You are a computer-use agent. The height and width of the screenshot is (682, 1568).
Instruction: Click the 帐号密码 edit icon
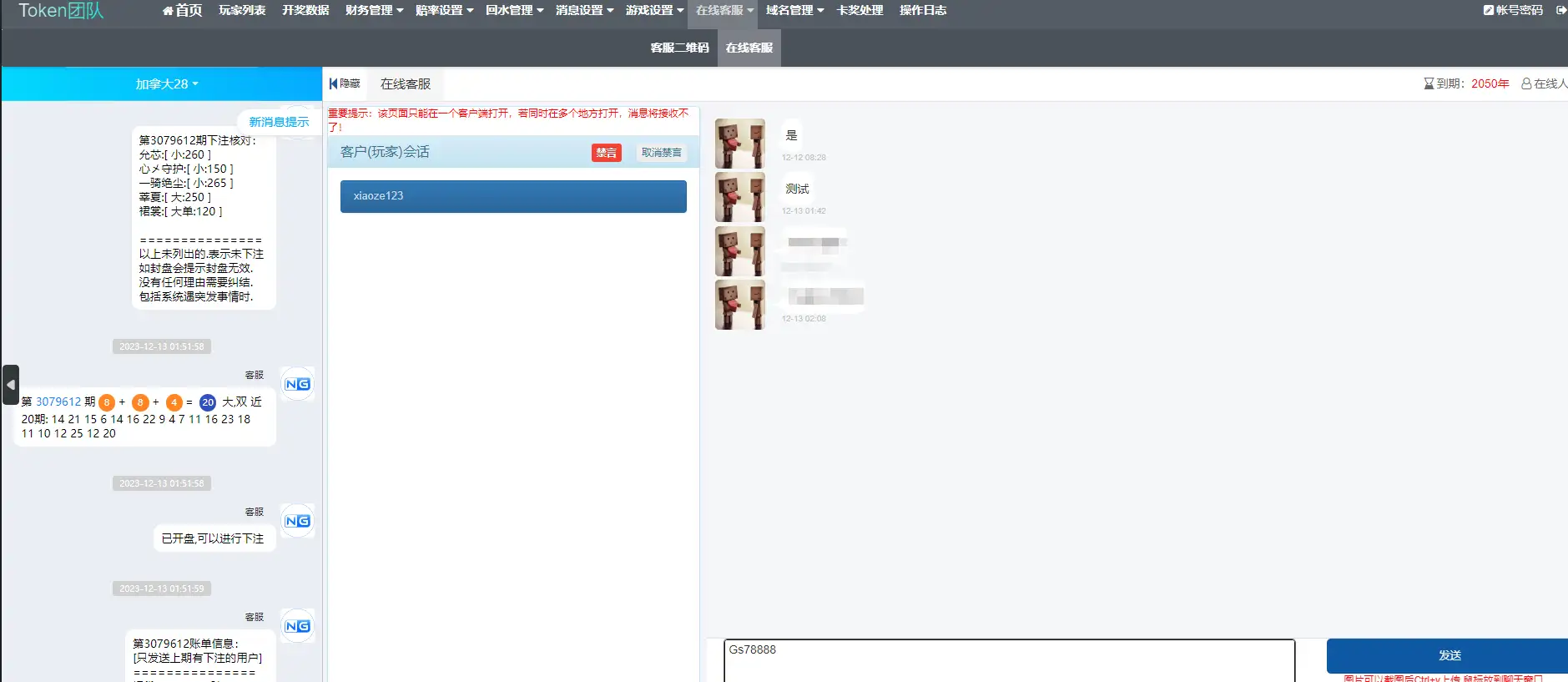(x=1488, y=11)
